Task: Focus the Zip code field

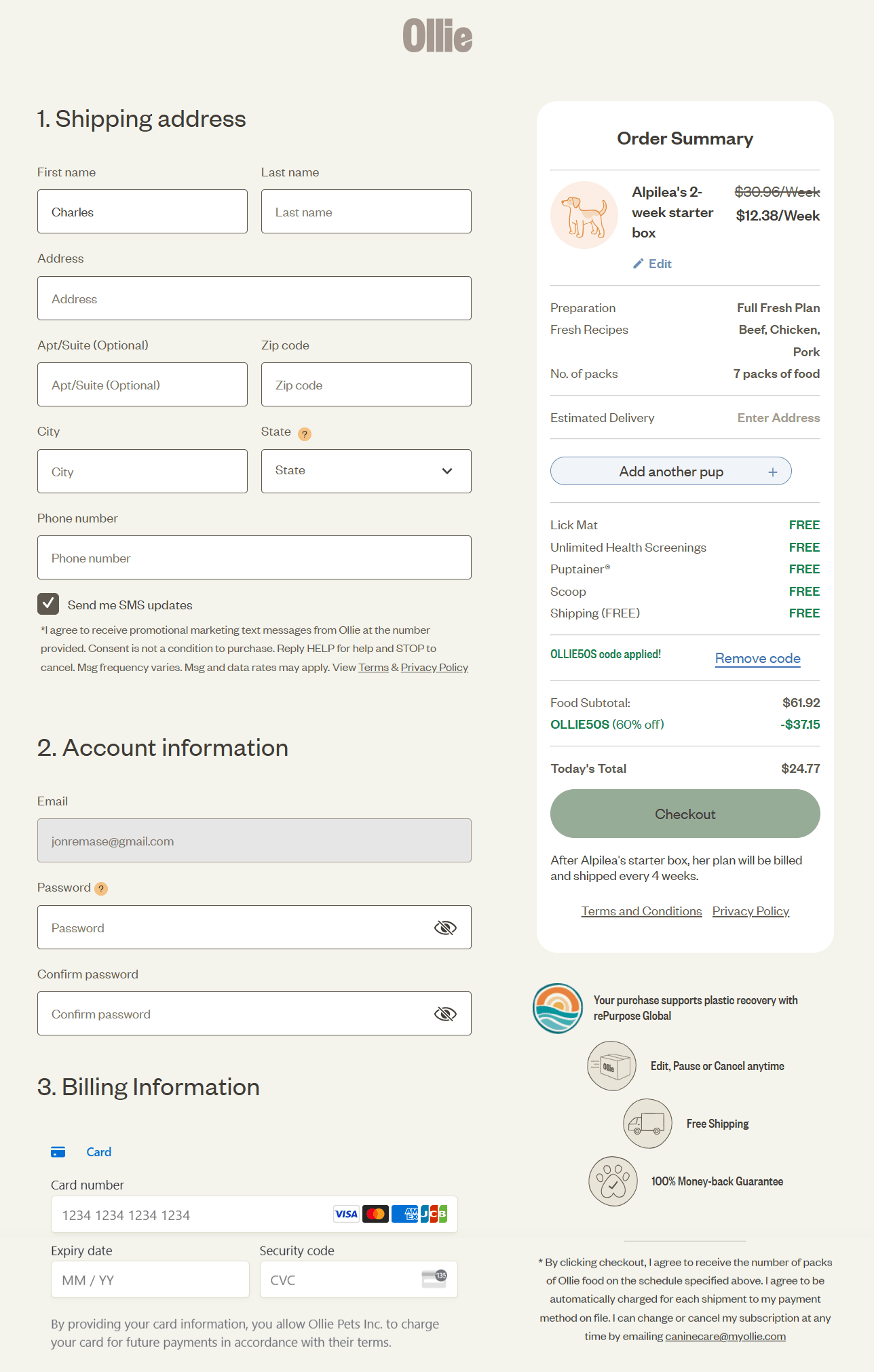Action: click(366, 385)
